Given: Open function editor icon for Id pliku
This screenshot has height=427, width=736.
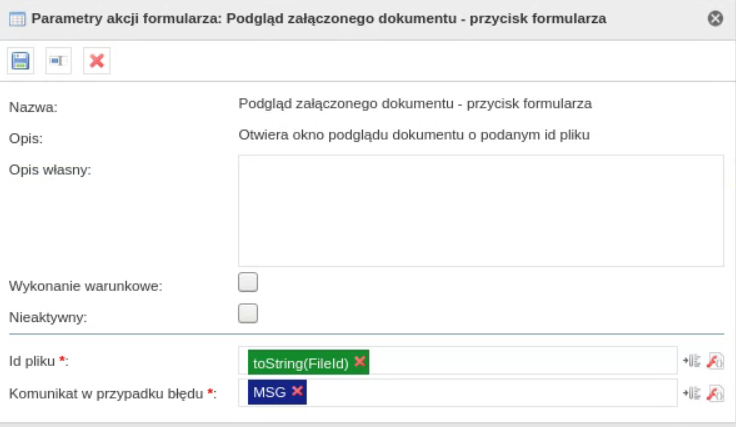Looking at the screenshot, I should [715, 361].
